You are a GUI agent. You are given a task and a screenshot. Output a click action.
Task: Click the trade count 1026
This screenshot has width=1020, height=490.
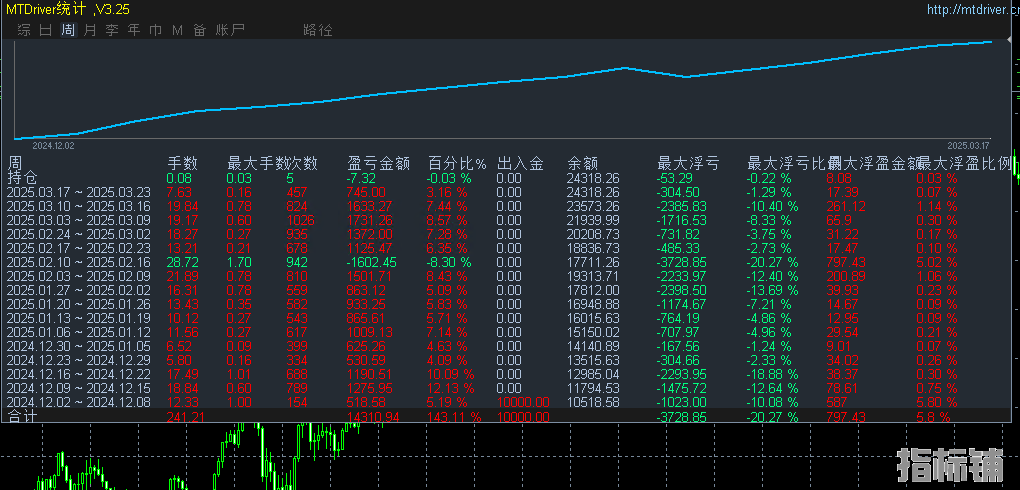pos(301,221)
